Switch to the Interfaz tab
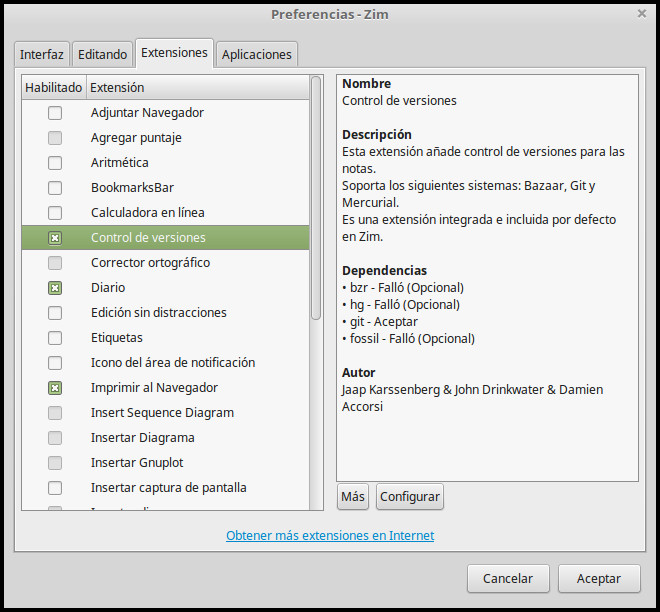Image resolution: width=660 pixels, height=612 pixels. 42,54
